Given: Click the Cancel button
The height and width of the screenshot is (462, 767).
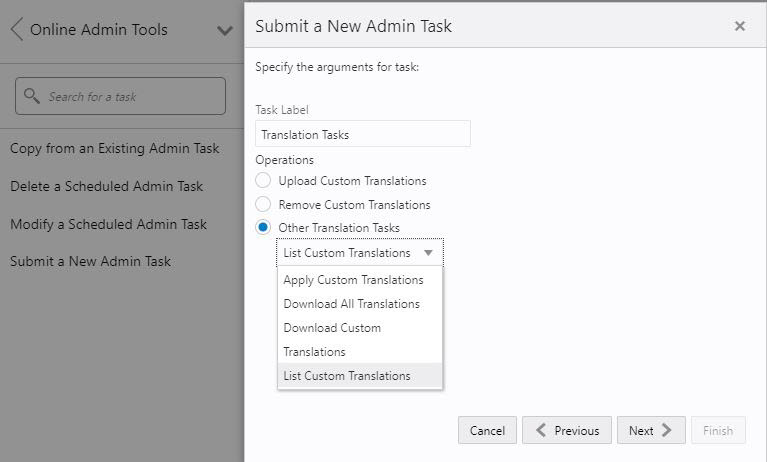Looking at the screenshot, I should pos(487,431).
